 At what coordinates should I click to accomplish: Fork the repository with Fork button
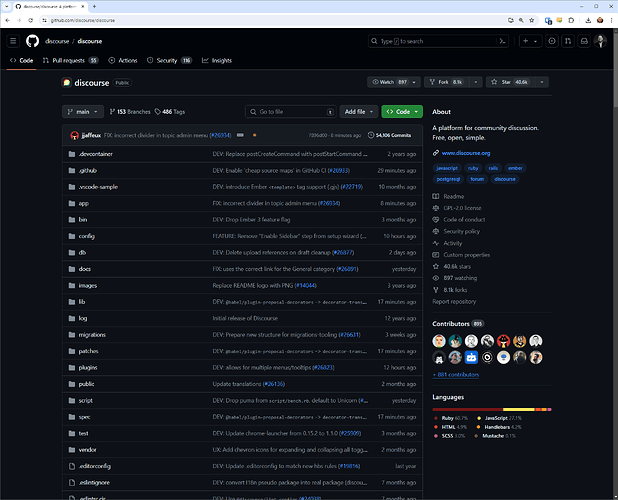(447, 82)
